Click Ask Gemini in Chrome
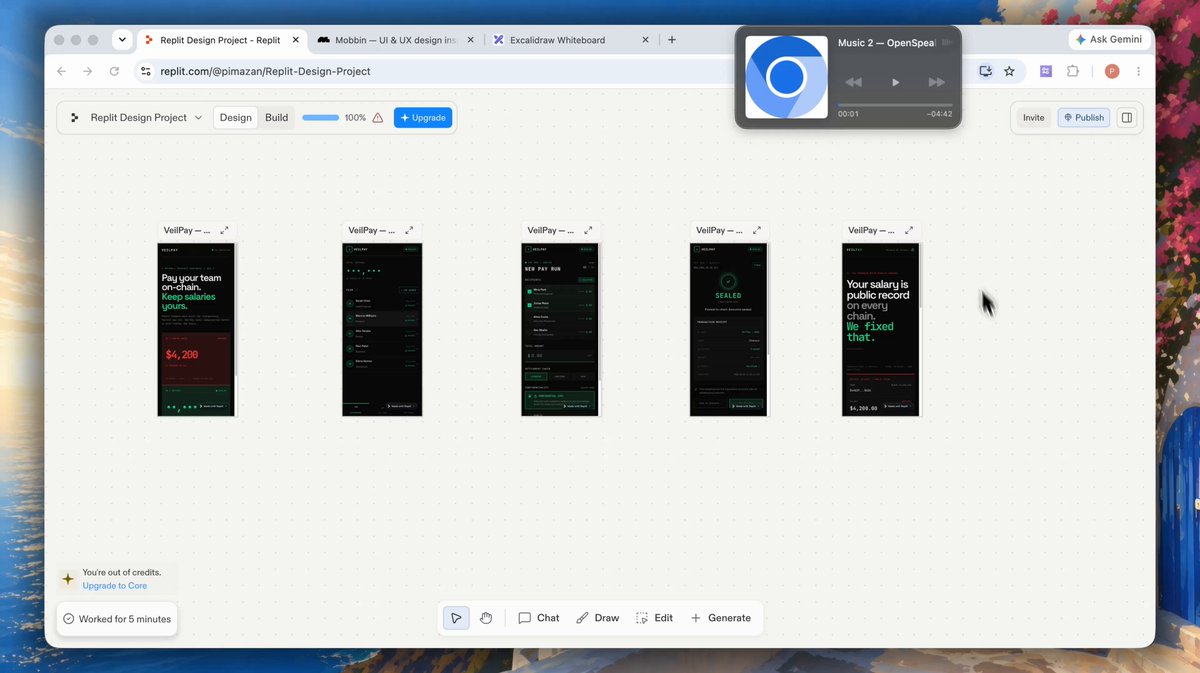The width and height of the screenshot is (1200, 673). tap(1111, 40)
